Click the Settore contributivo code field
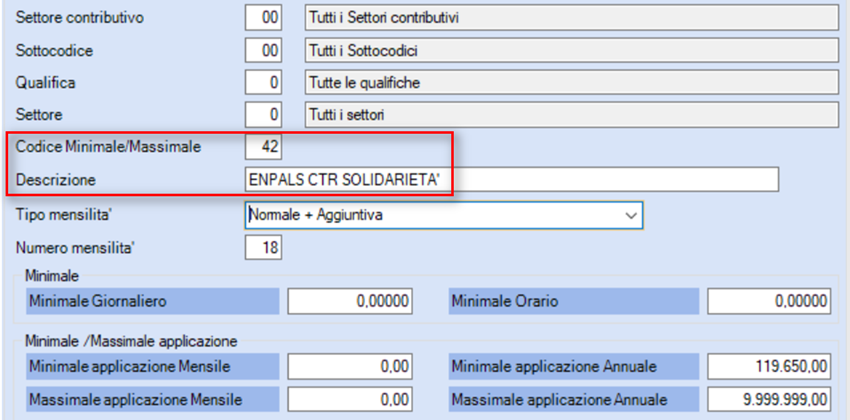Screen dimensions: 850x420 click(263, 18)
